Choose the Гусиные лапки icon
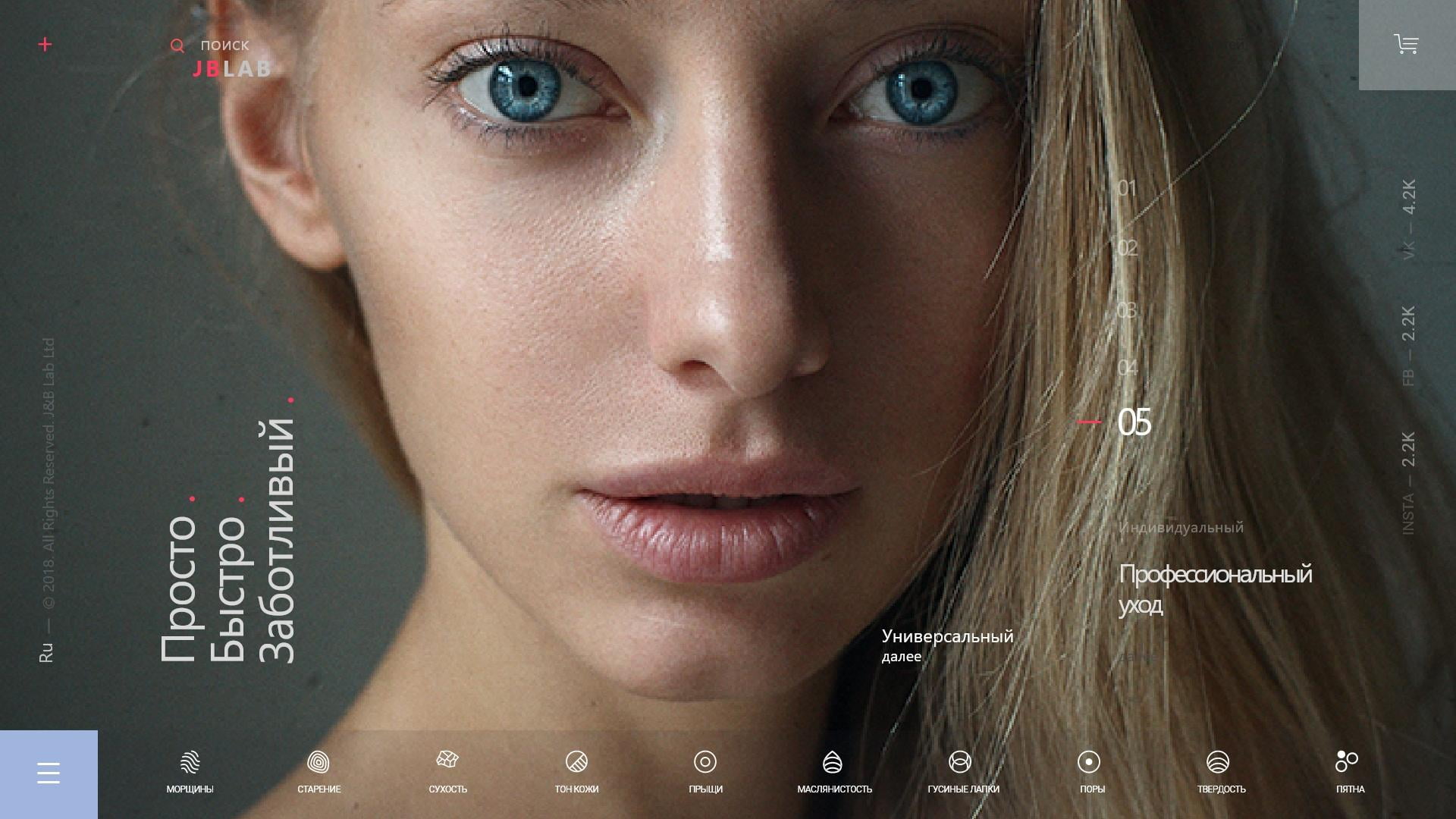The width and height of the screenshot is (1456, 819). (x=960, y=761)
